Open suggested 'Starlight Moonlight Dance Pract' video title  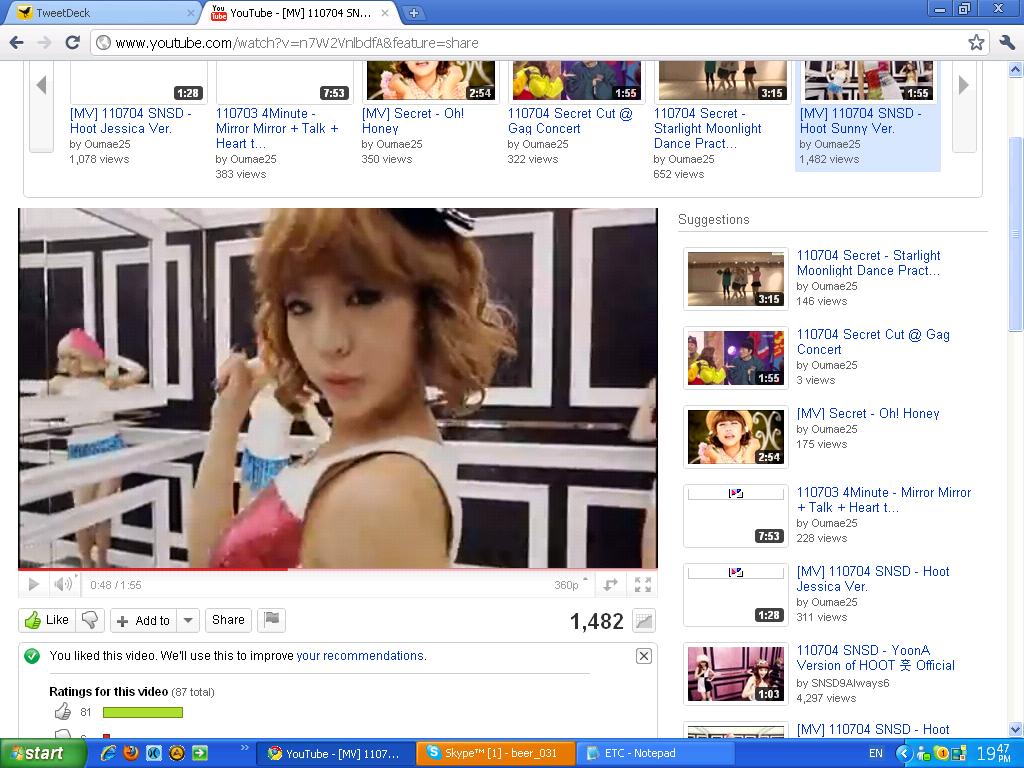[869, 263]
